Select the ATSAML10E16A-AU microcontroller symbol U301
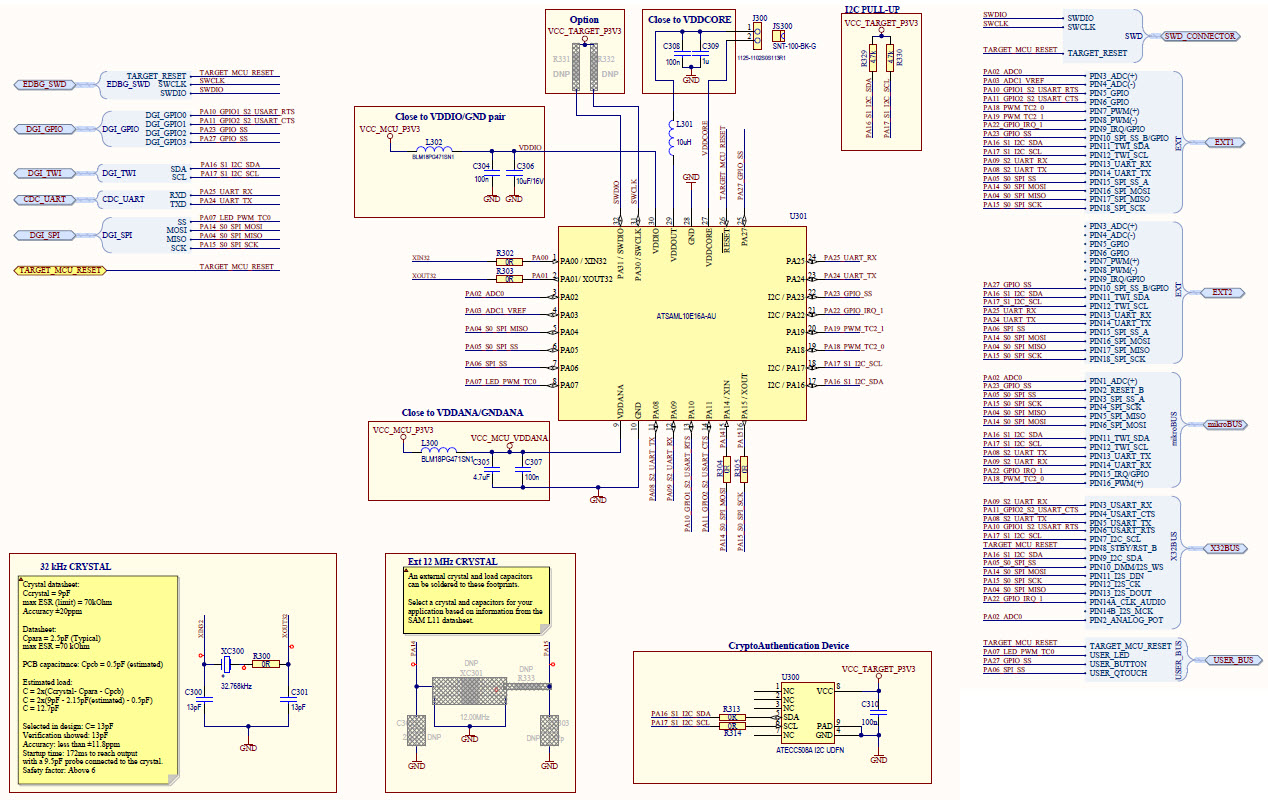The width and height of the screenshot is (1268, 800). 683,320
